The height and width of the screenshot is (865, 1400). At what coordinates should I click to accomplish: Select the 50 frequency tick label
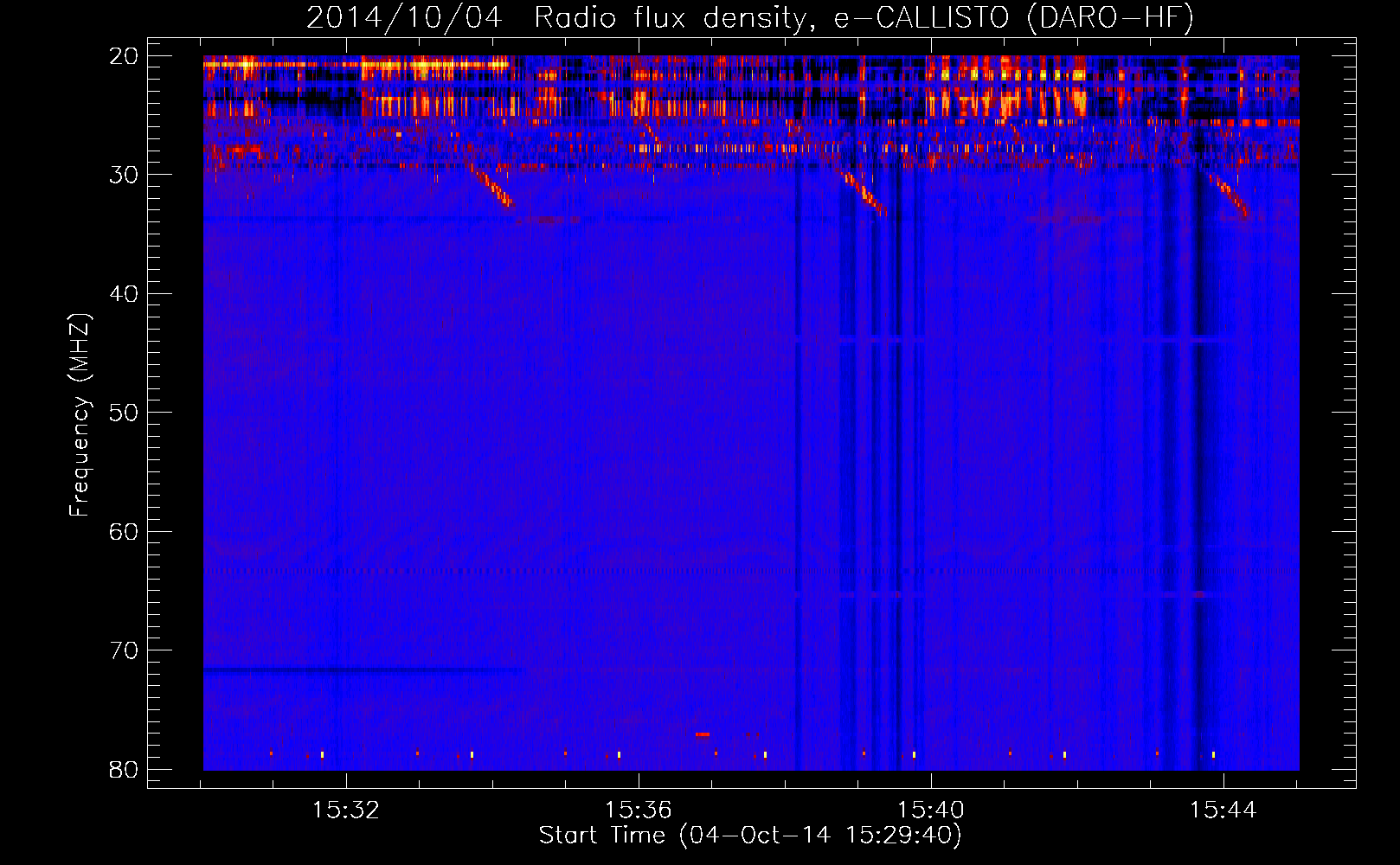[x=125, y=413]
